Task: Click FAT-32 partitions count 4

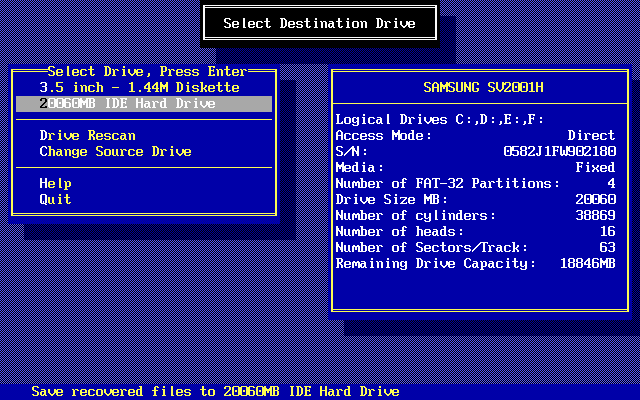Action: [611, 184]
